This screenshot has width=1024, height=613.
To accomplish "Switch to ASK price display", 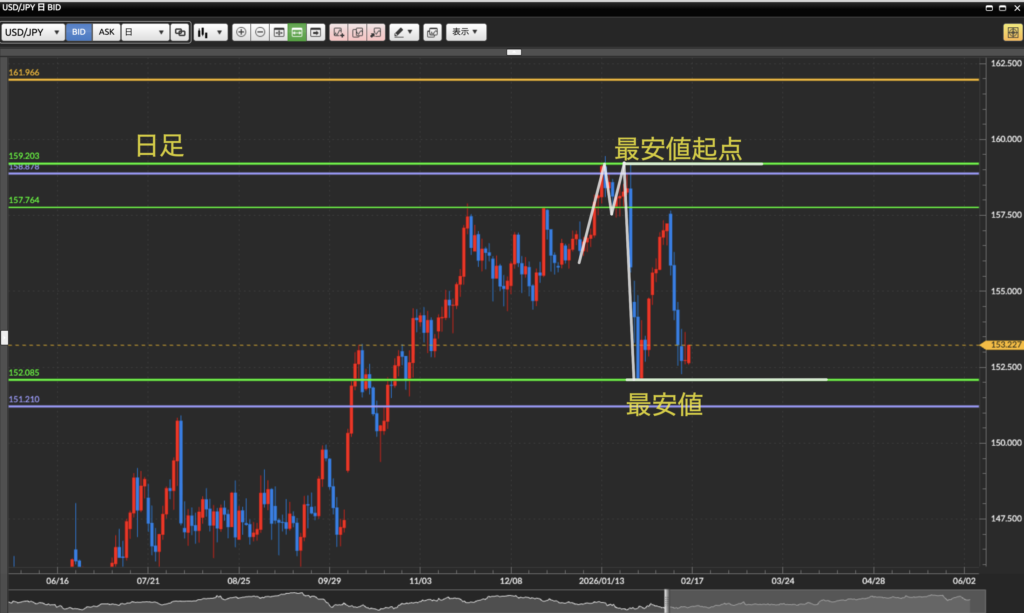I will [x=106, y=32].
